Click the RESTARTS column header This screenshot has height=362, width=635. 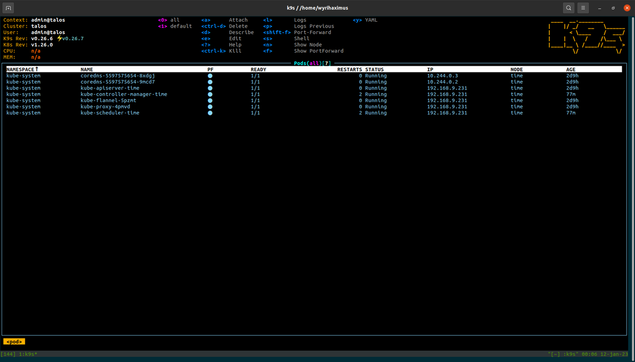(349, 69)
